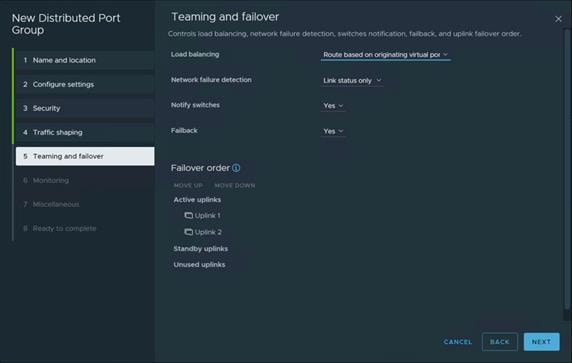The image size is (572, 363).
Task: Select the Standby uplinks group
Action: [x=201, y=248]
